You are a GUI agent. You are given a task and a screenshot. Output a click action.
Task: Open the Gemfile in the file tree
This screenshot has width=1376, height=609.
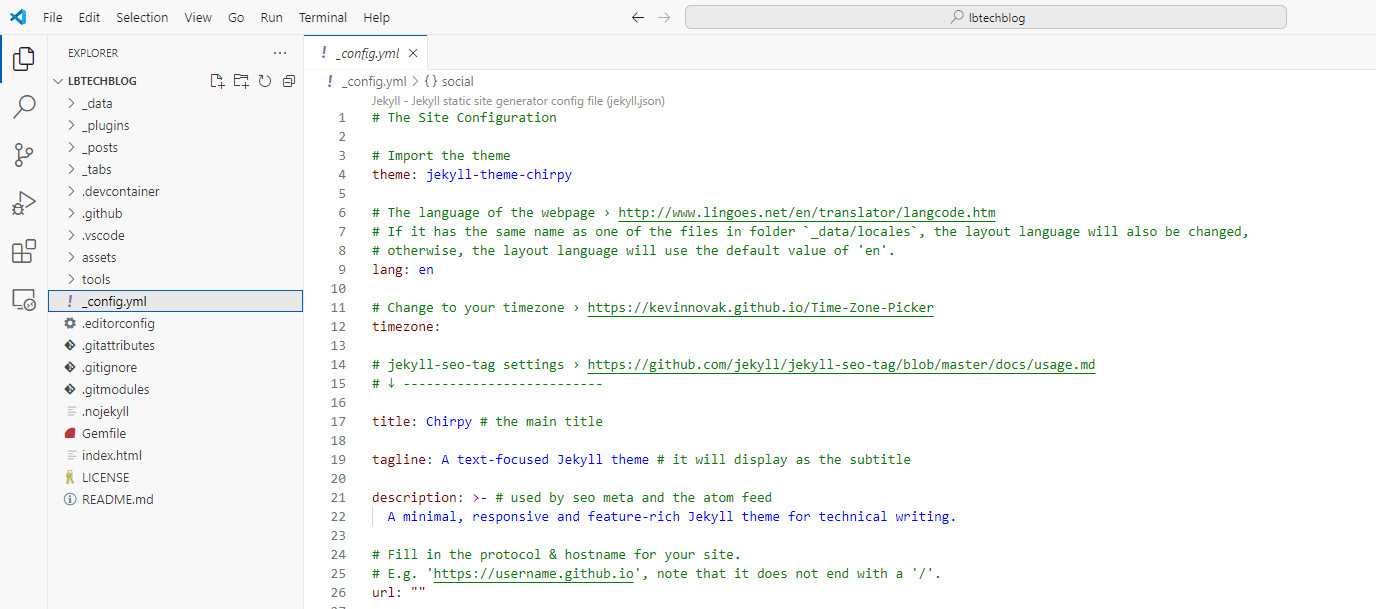[x=104, y=433]
